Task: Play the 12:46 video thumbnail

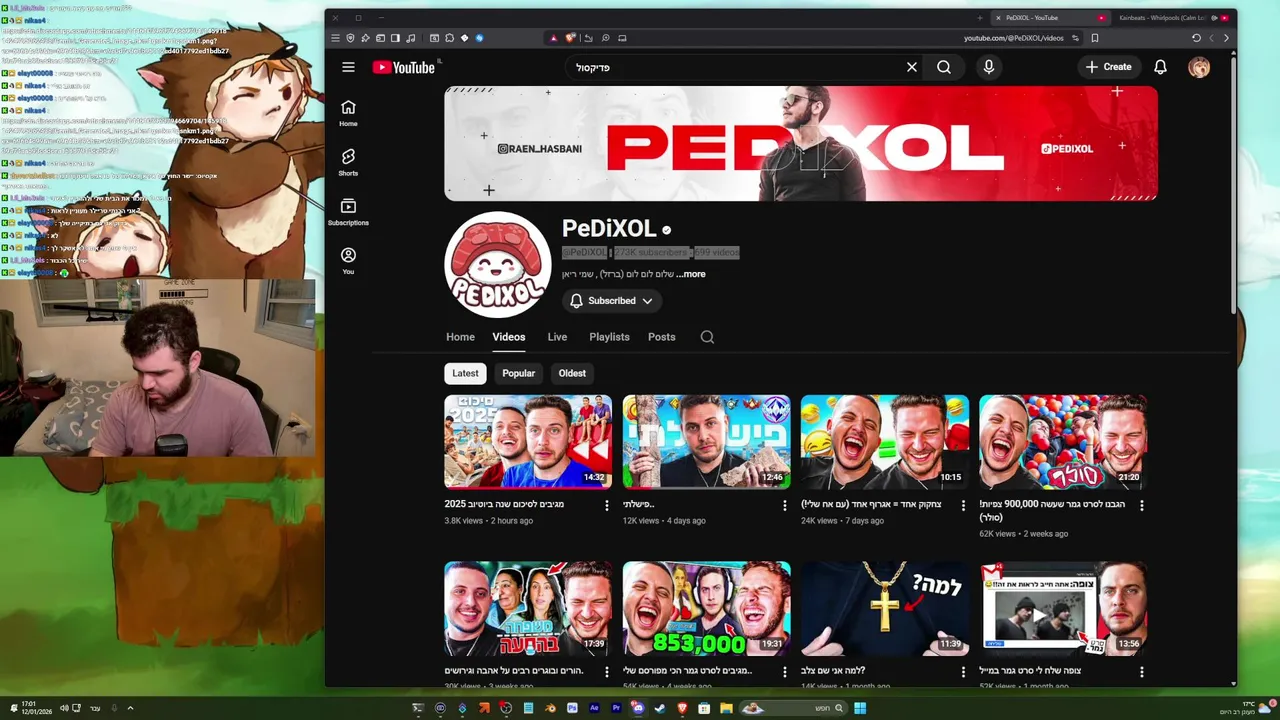Action: point(706,442)
